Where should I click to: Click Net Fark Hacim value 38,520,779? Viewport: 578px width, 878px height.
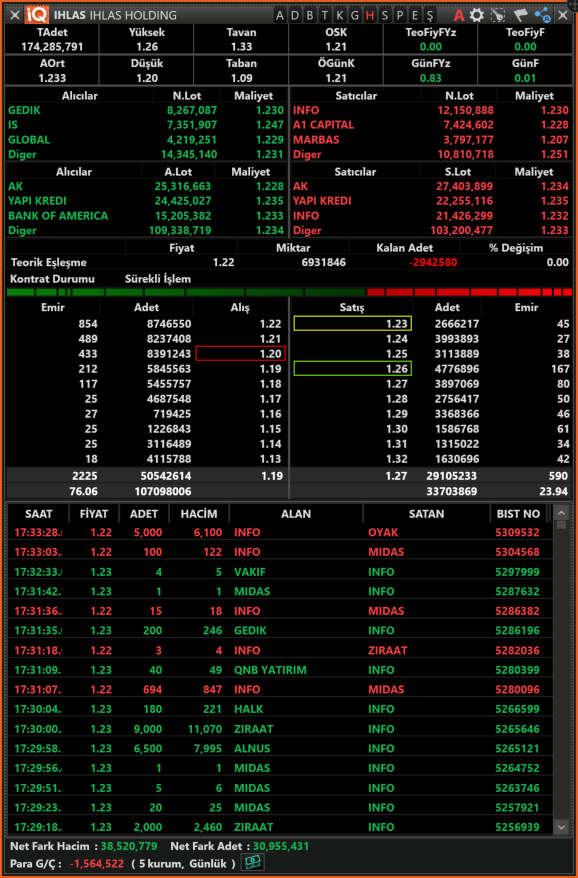[x=128, y=846]
